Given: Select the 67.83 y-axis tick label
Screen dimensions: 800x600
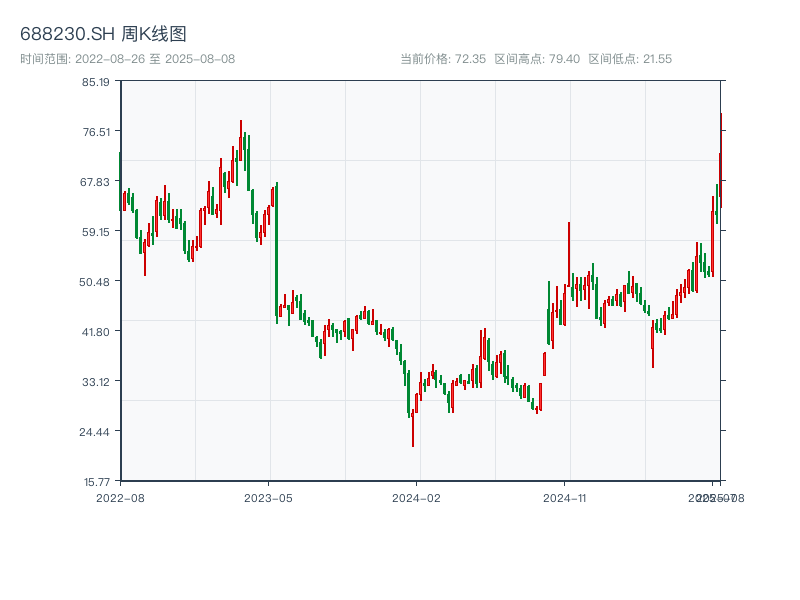Looking at the screenshot, I should (96, 182).
